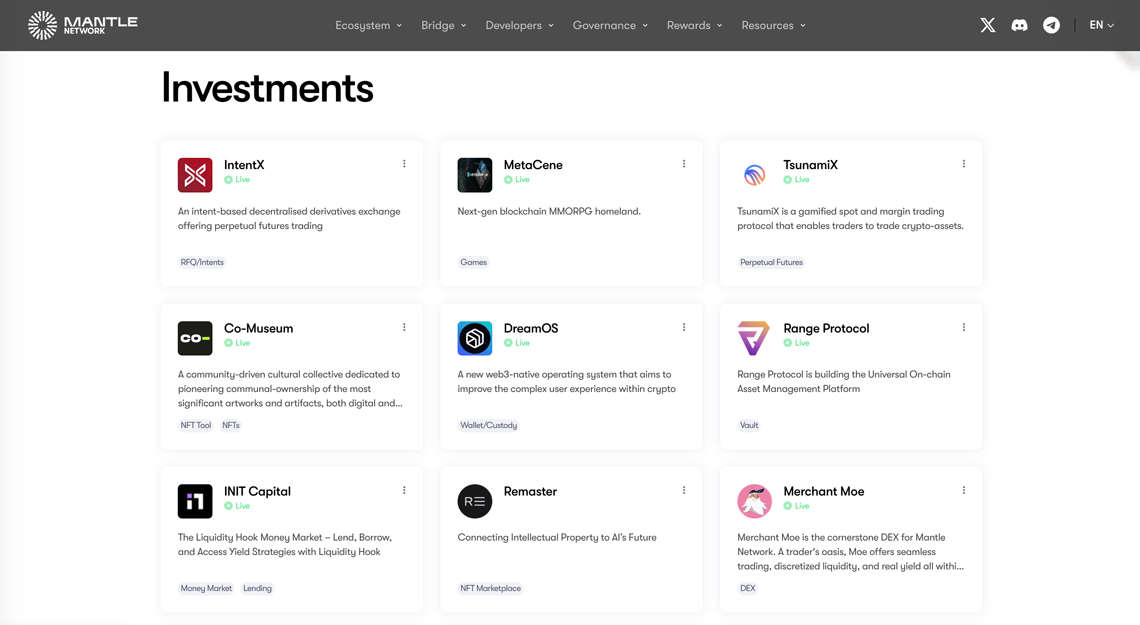Expand the Resources nav menu
1140x625 pixels.
click(x=774, y=25)
